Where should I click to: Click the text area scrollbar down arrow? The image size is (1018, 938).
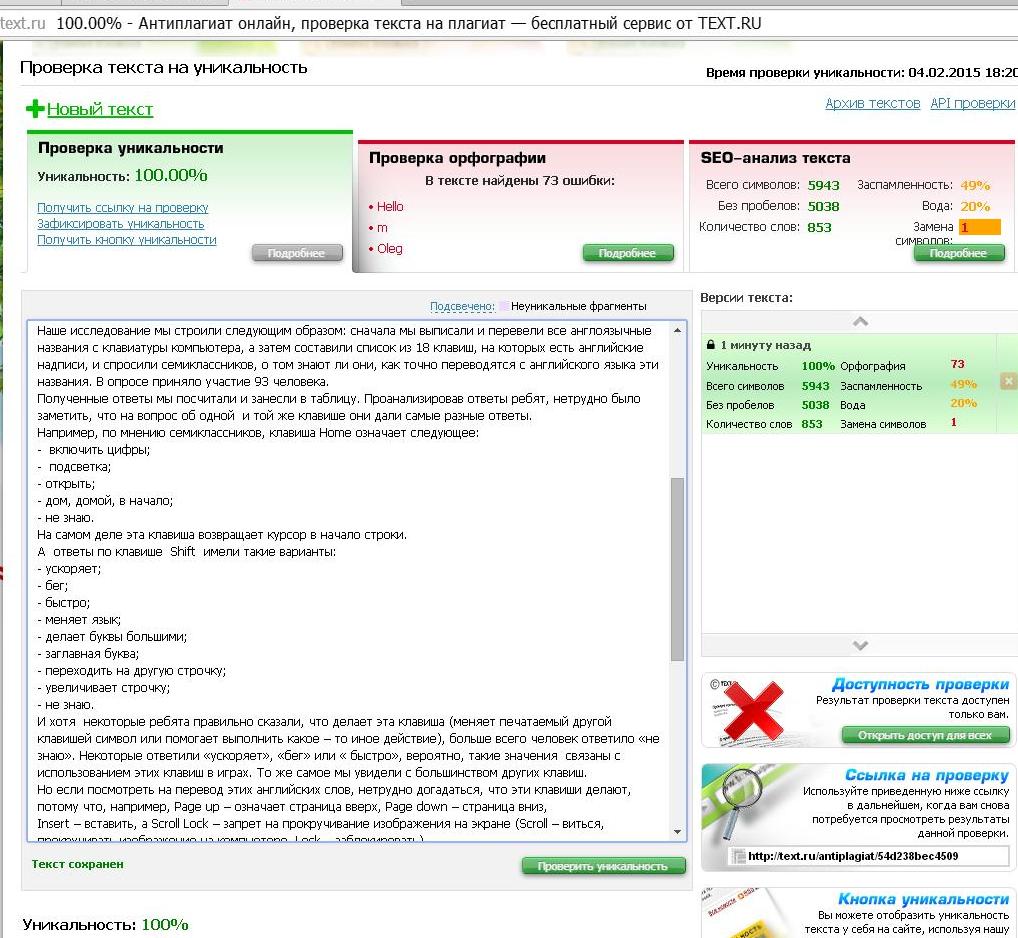click(x=677, y=832)
